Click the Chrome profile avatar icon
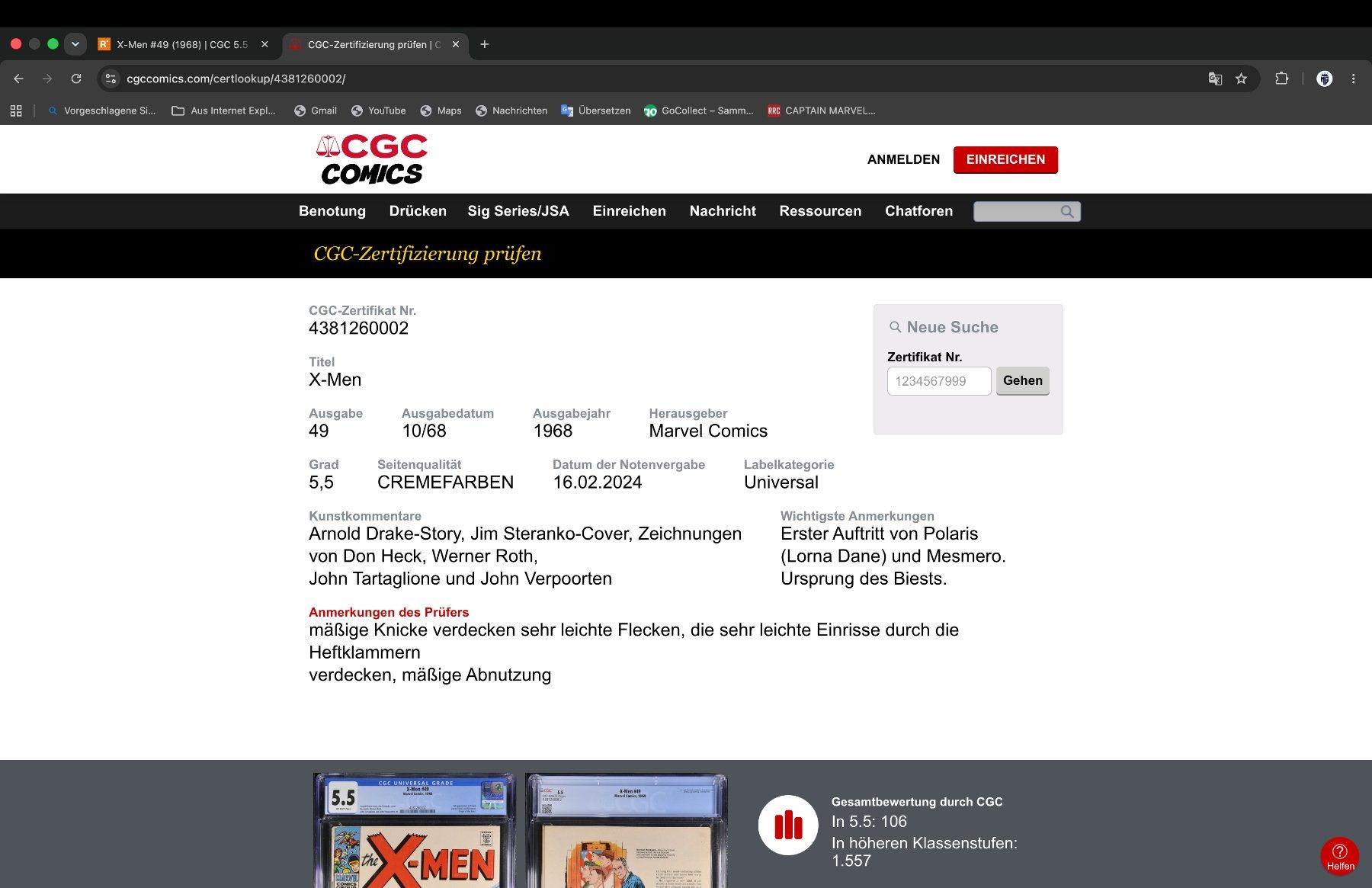The image size is (1372, 888). [1325, 79]
